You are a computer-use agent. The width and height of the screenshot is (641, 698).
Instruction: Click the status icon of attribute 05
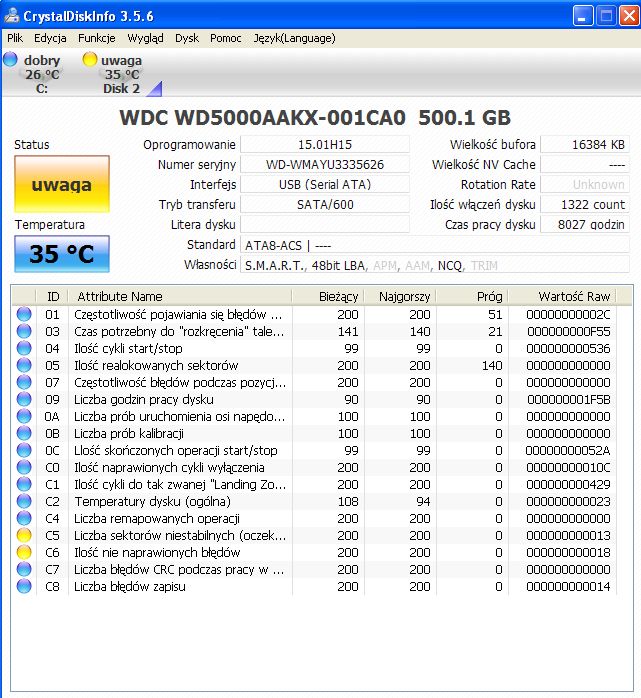24,365
